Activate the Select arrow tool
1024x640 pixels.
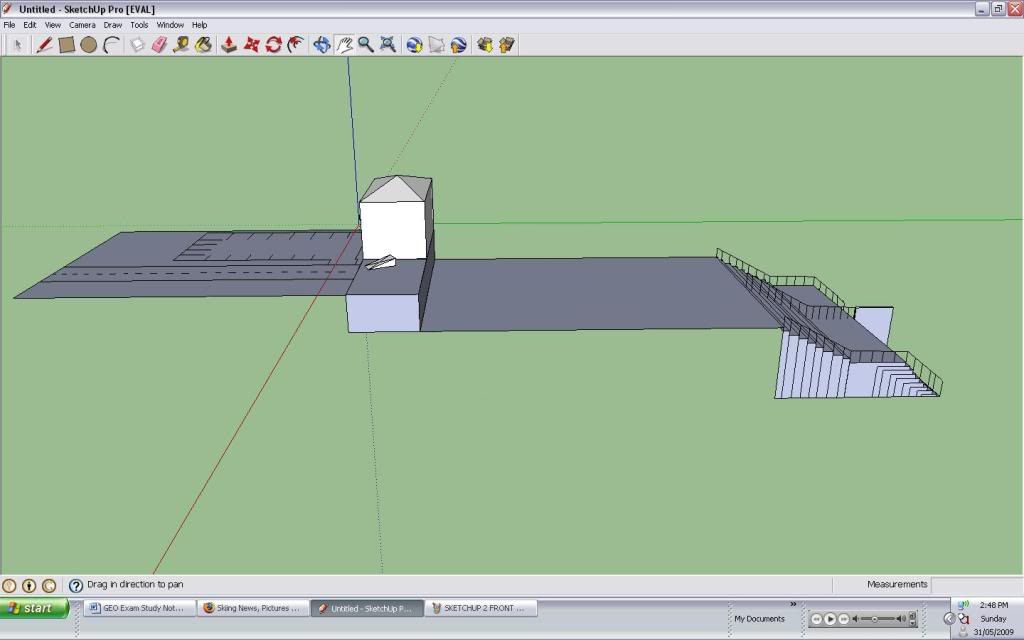click(18, 44)
